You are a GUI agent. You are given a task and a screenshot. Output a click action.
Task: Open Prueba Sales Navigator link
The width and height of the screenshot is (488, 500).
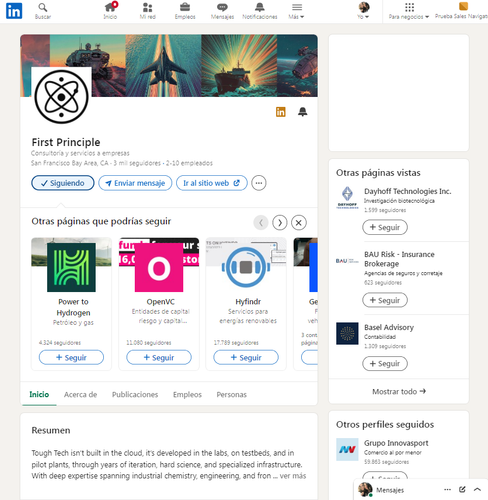pos(461,11)
